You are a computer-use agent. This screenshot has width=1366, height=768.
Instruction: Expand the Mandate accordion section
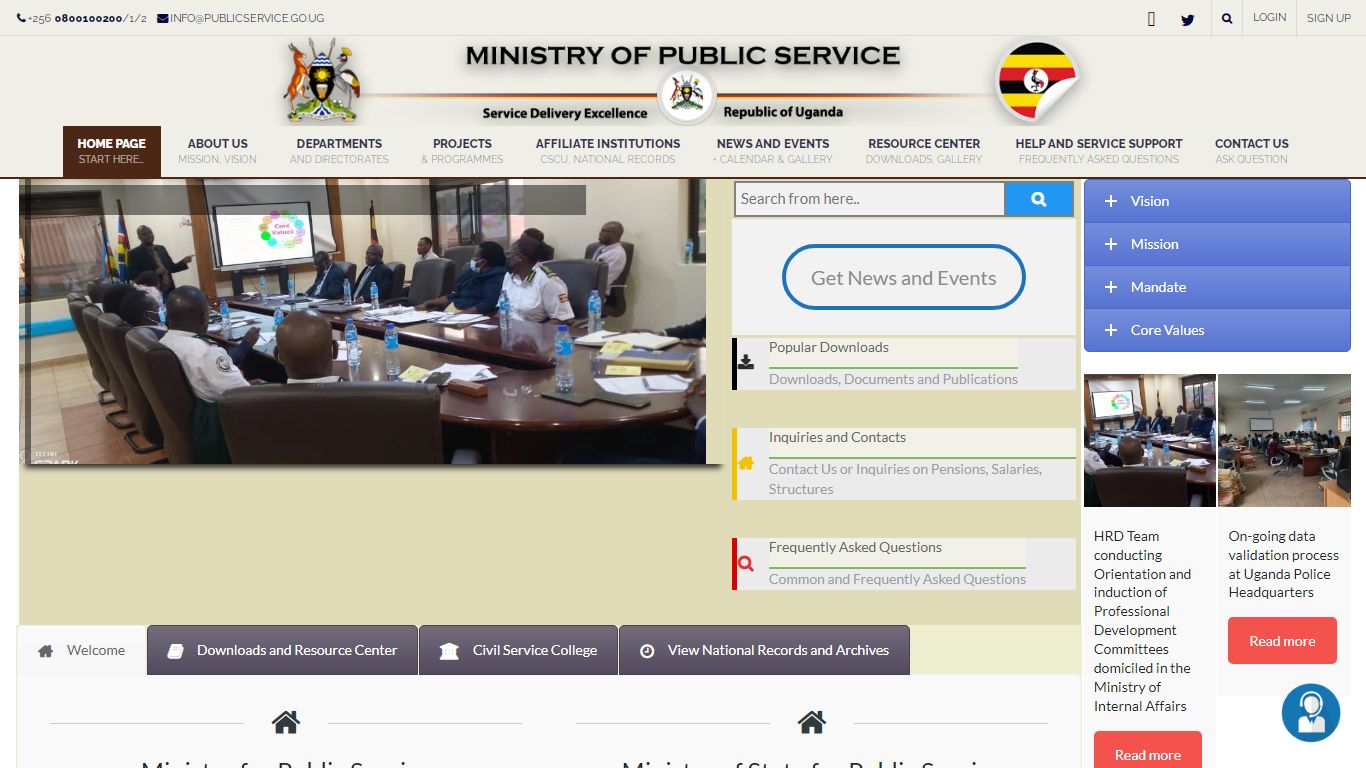[x=1217, y=287]
